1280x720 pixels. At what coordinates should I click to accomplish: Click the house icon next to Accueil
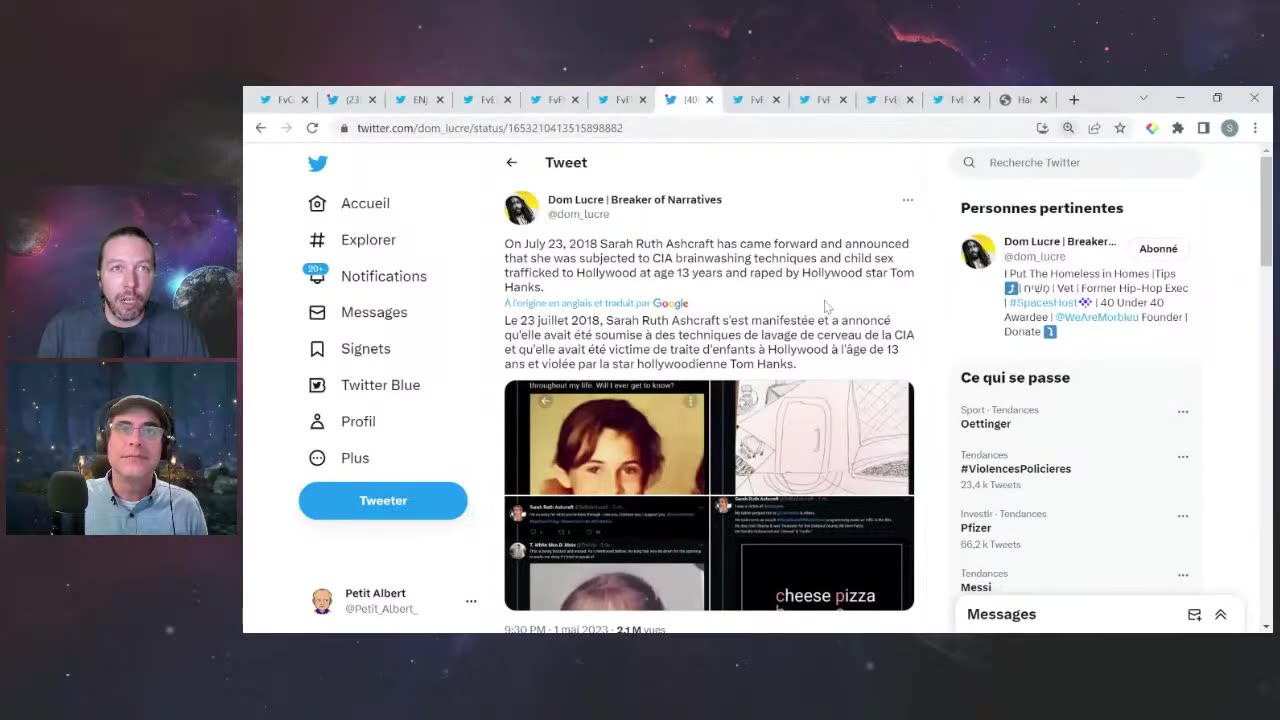[x=317, y=203]
